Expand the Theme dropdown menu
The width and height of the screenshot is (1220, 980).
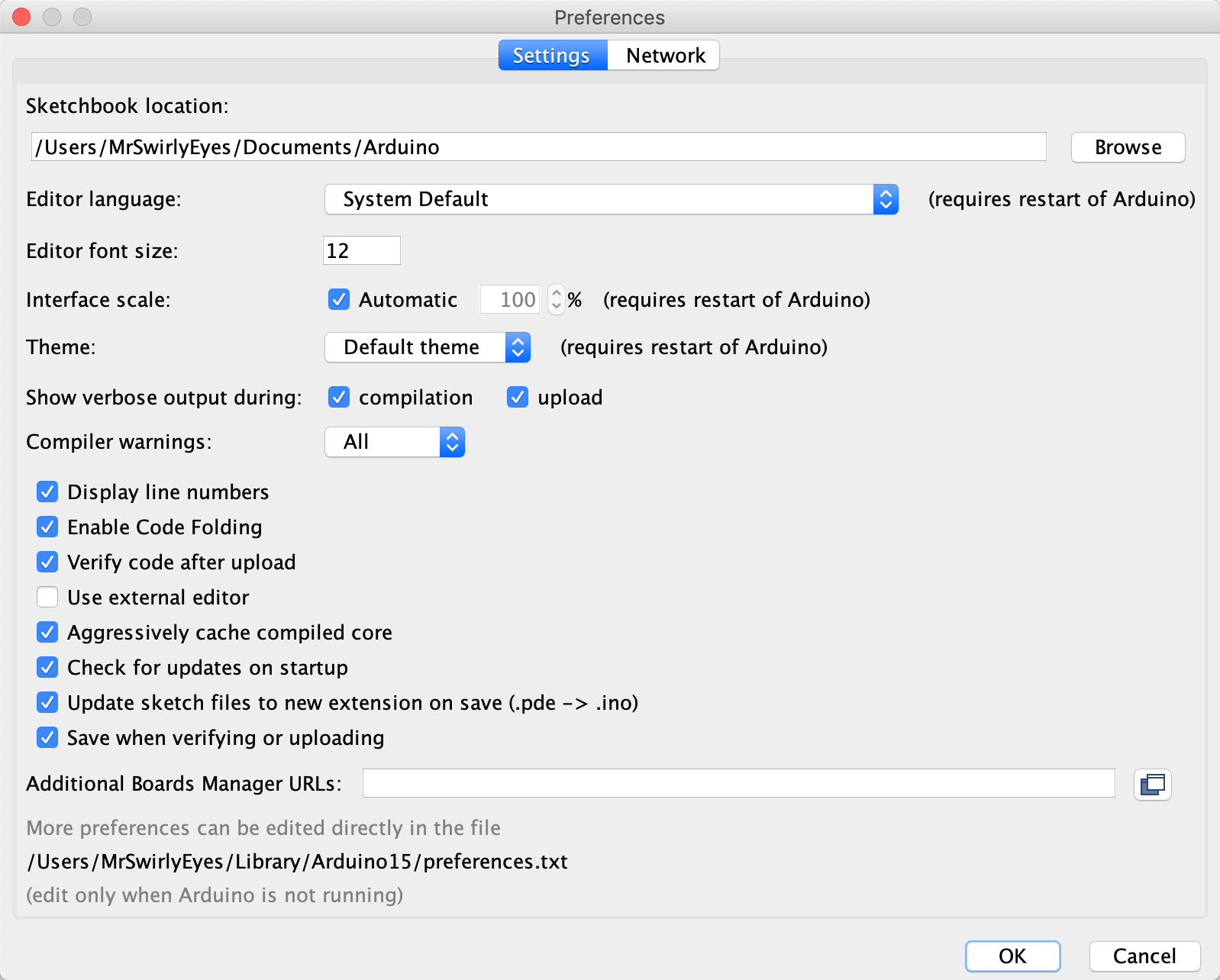click(427, 347)
